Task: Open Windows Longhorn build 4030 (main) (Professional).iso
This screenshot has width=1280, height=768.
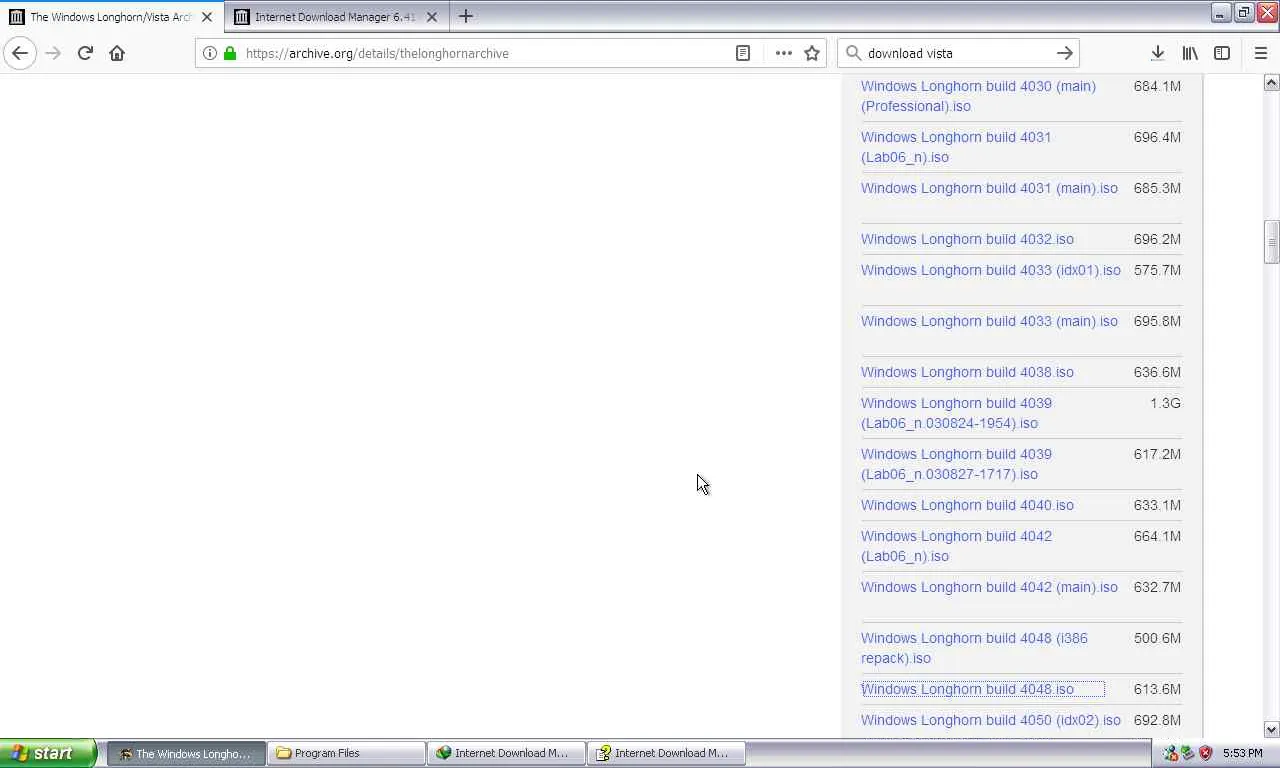Action: (978, 96)
